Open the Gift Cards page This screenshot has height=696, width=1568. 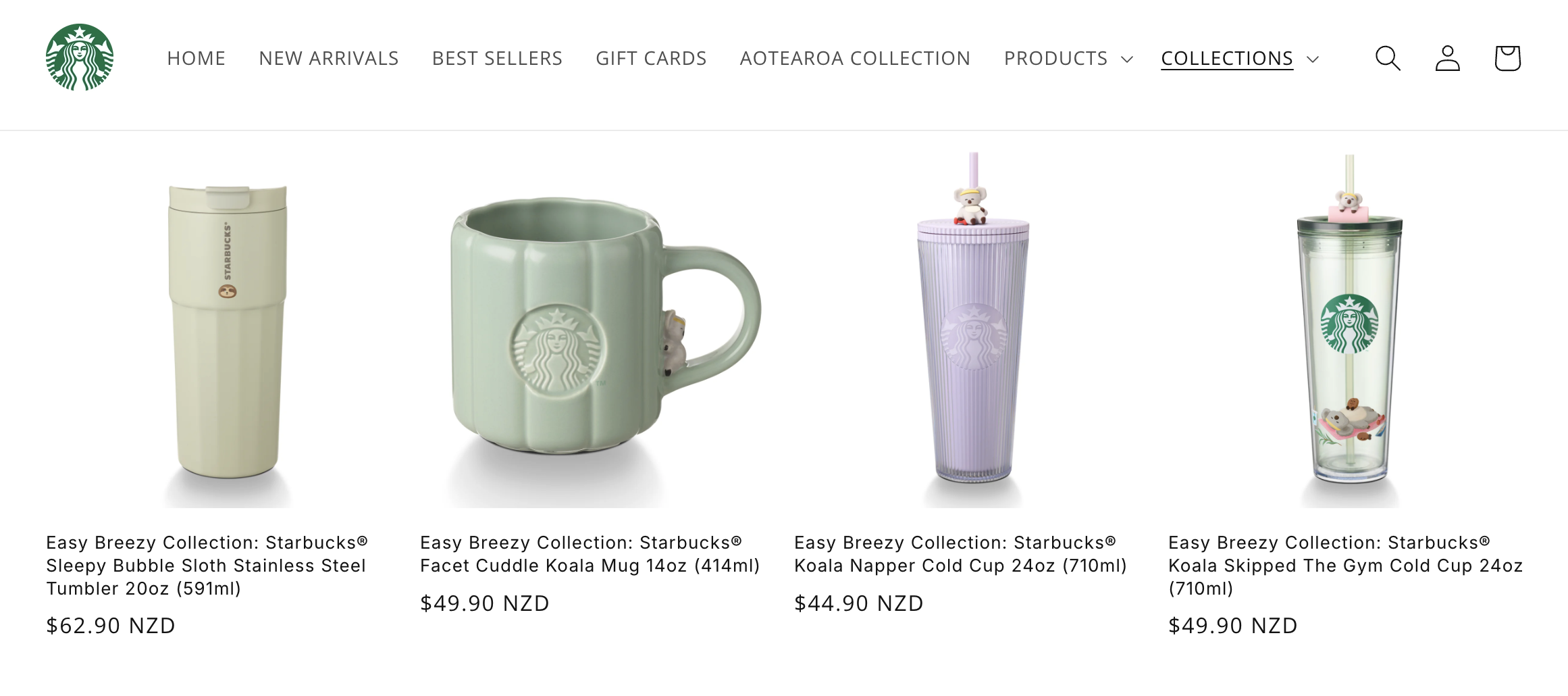pos(651,58)
